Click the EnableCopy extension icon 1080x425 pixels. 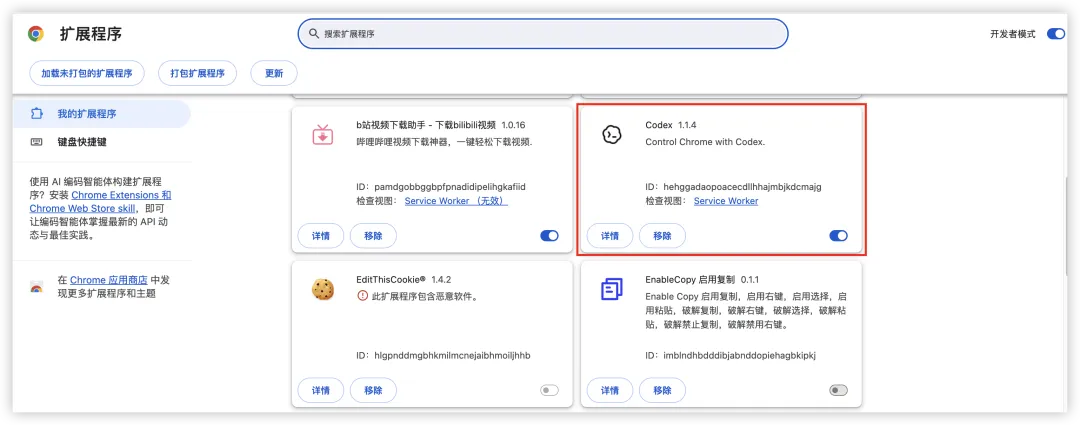tap(612, 289)
